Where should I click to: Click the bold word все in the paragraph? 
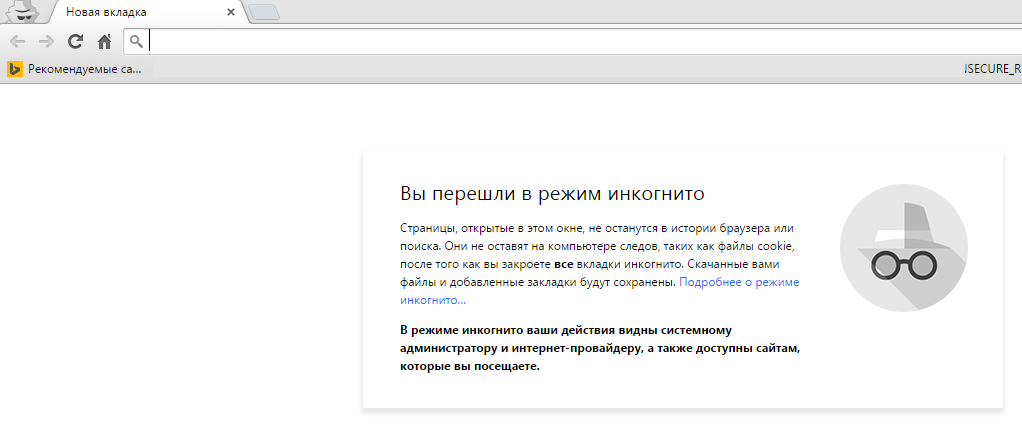tap(563, 264)
